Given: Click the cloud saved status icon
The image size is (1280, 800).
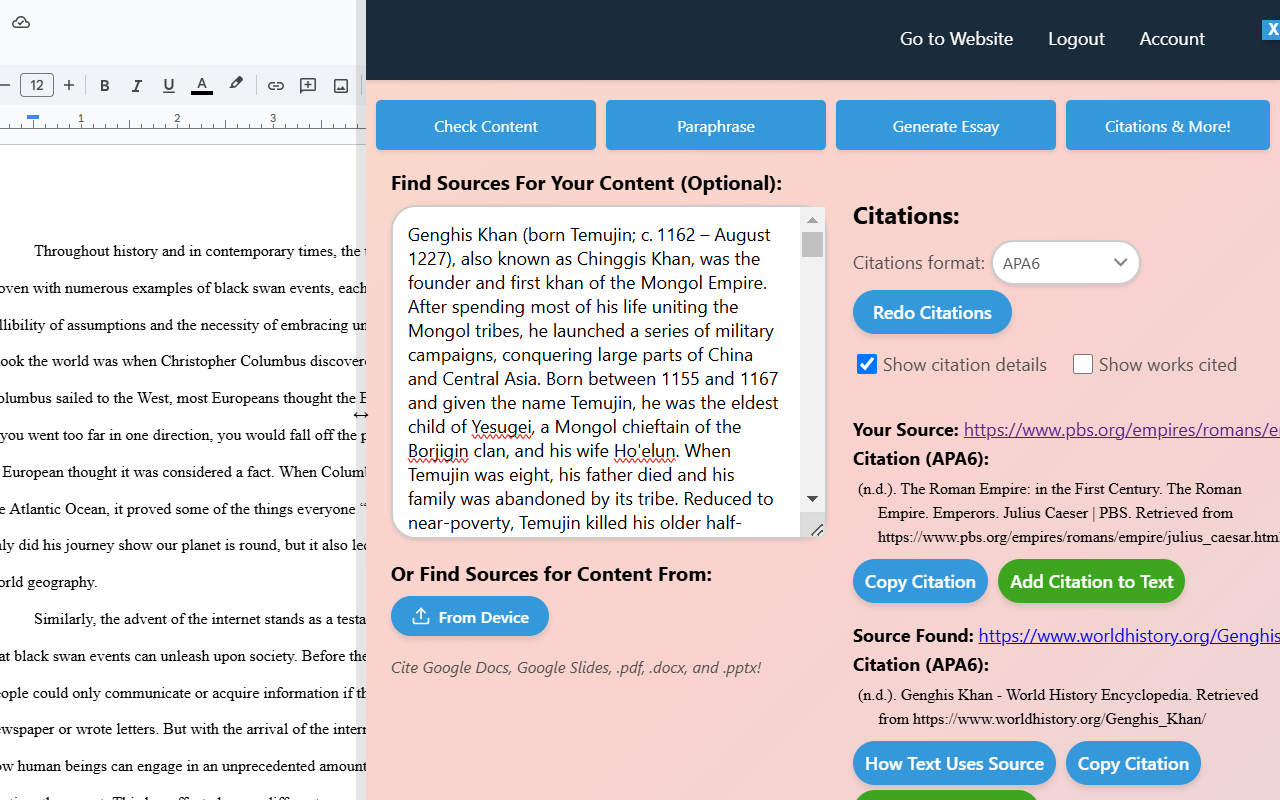Looking at the screenshot, I should click(20, 22).
